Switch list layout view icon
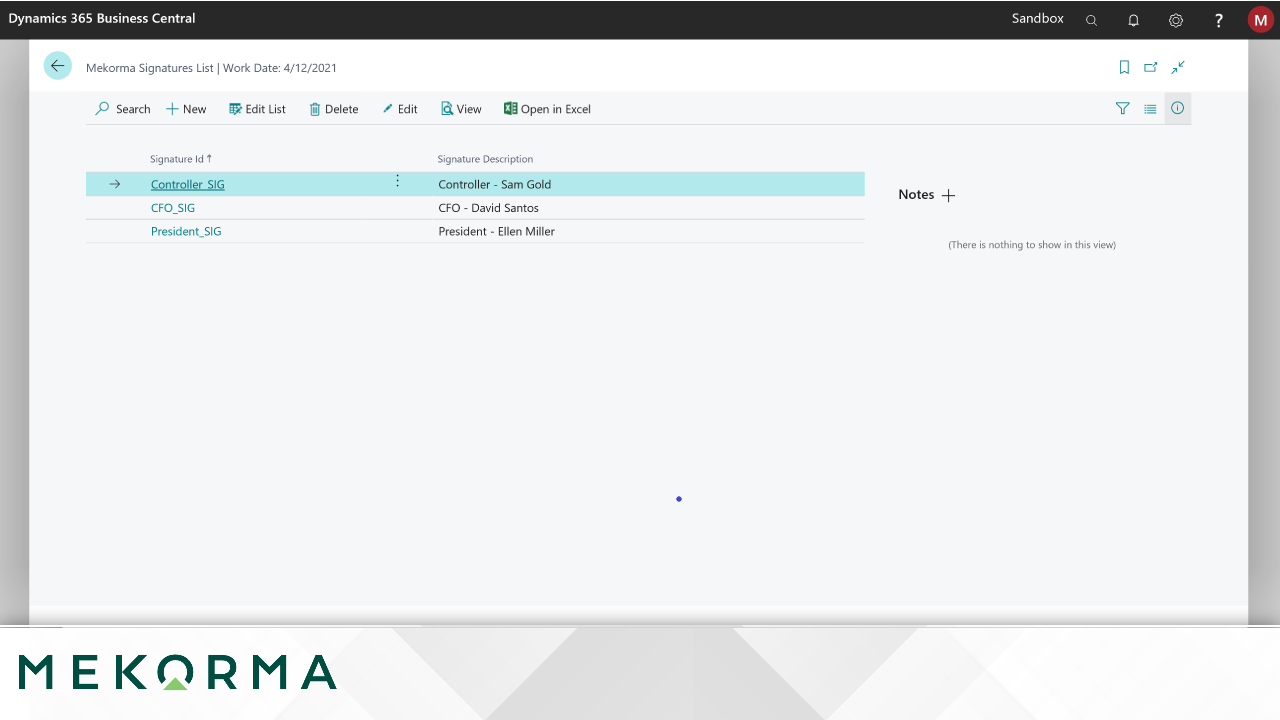This screenshot has width=1280, height=720. (1150, 108)
